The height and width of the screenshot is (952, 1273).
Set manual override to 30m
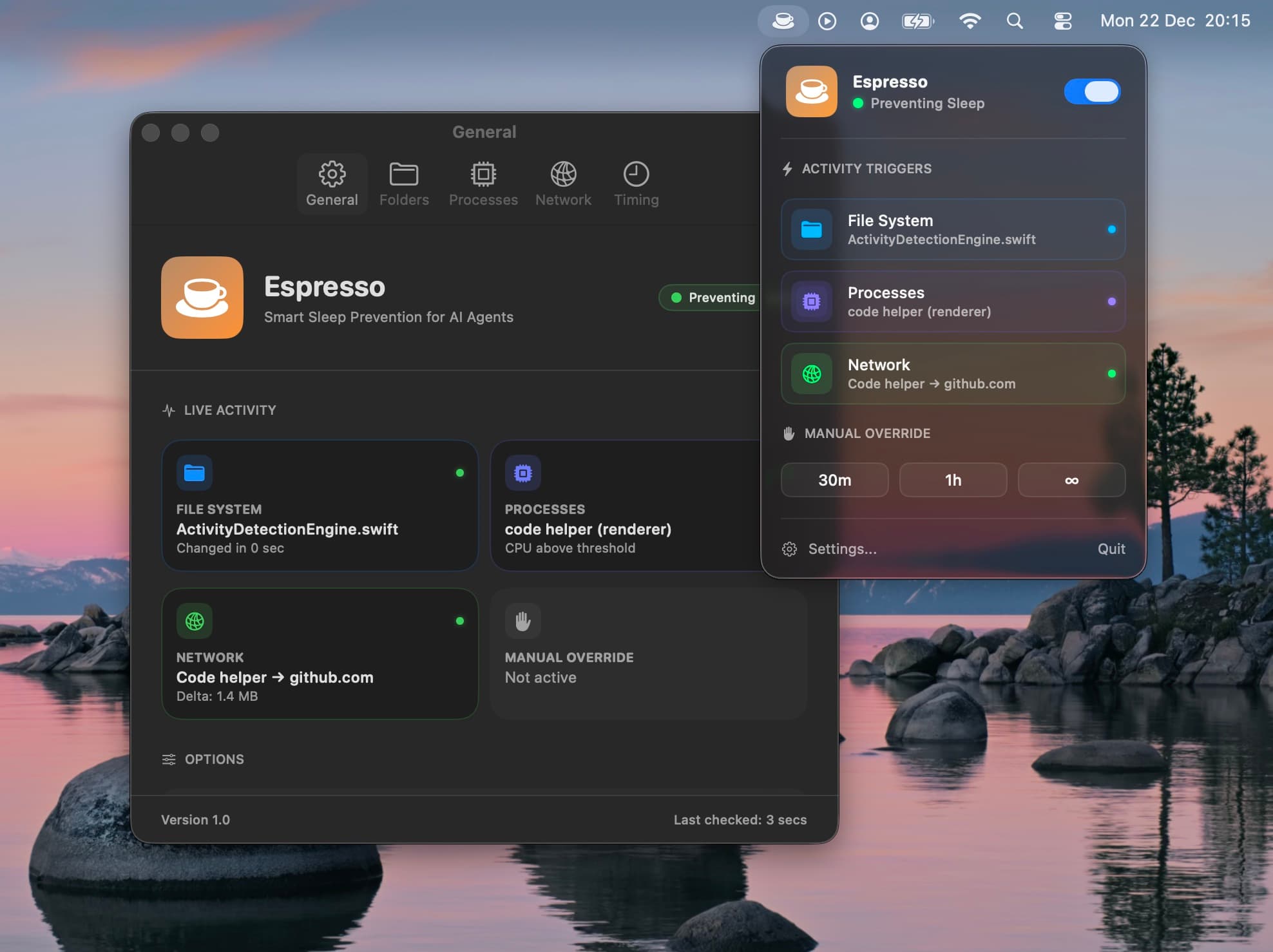834,480
